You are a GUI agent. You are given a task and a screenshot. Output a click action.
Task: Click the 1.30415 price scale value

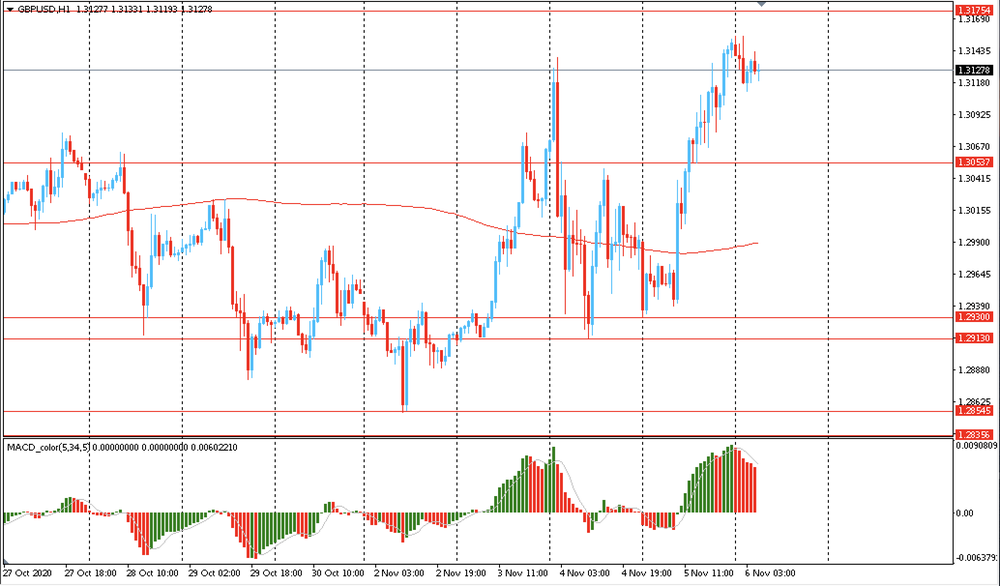[974, 179]
